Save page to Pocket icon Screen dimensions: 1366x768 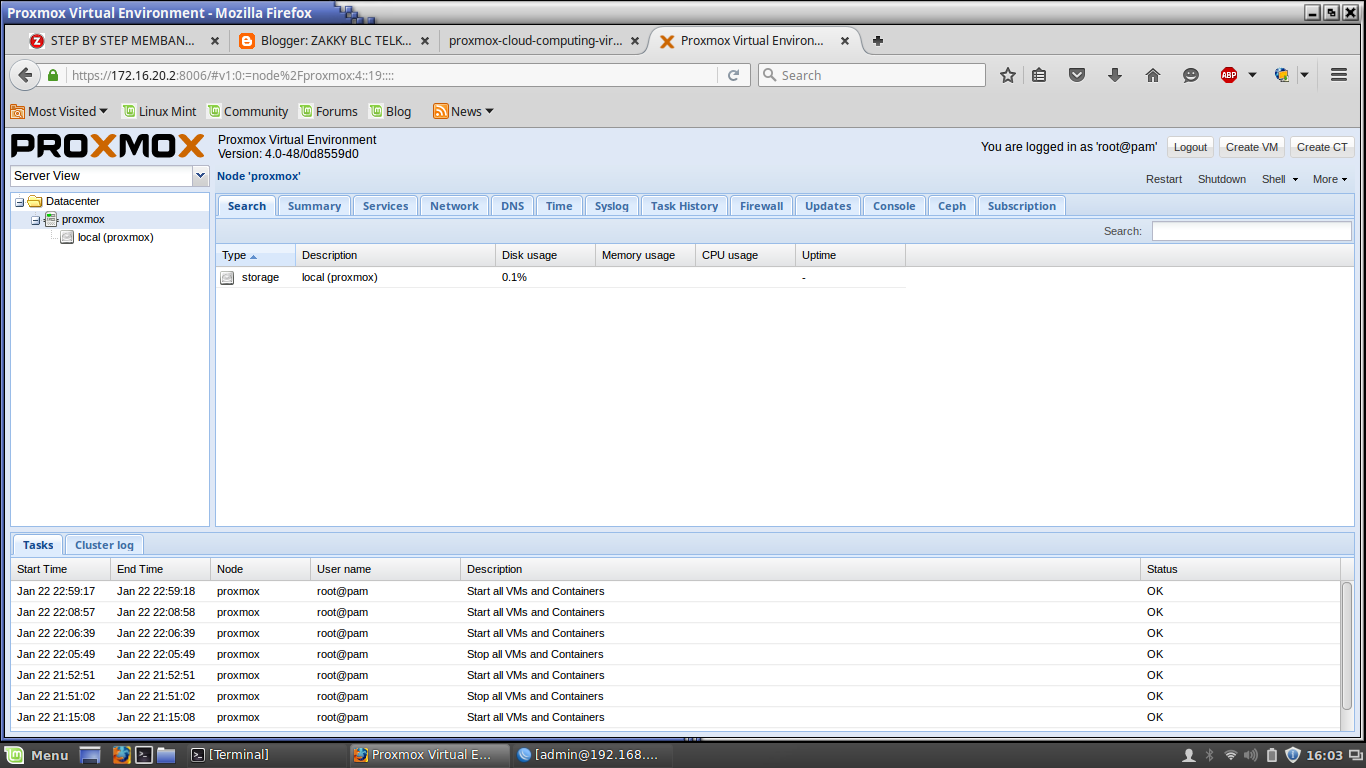tap(1077, 75)
